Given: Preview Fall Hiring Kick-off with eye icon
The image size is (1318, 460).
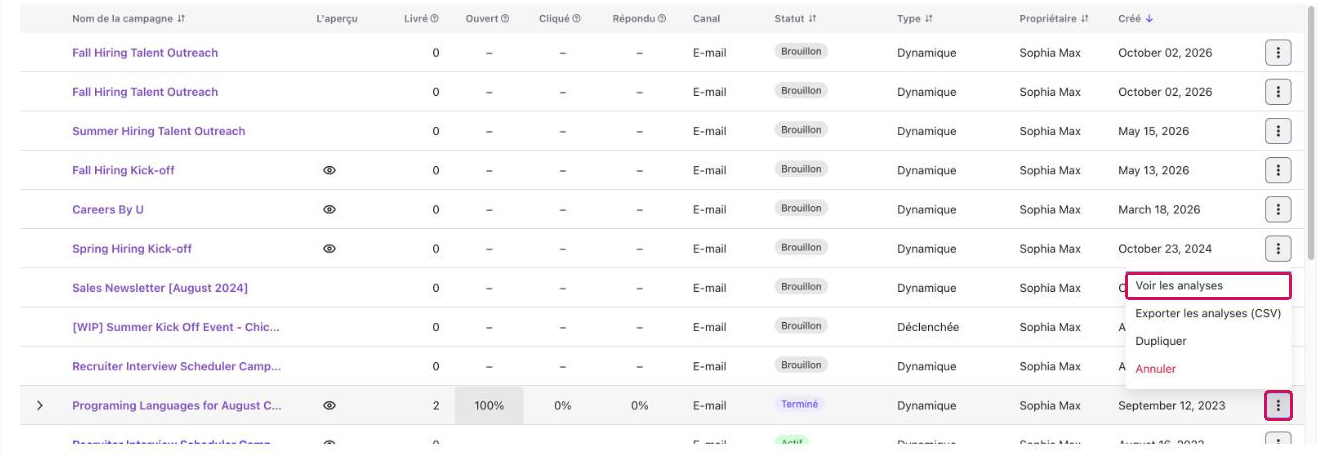Looking at the screenshot, I should click(x=329, y=170).
